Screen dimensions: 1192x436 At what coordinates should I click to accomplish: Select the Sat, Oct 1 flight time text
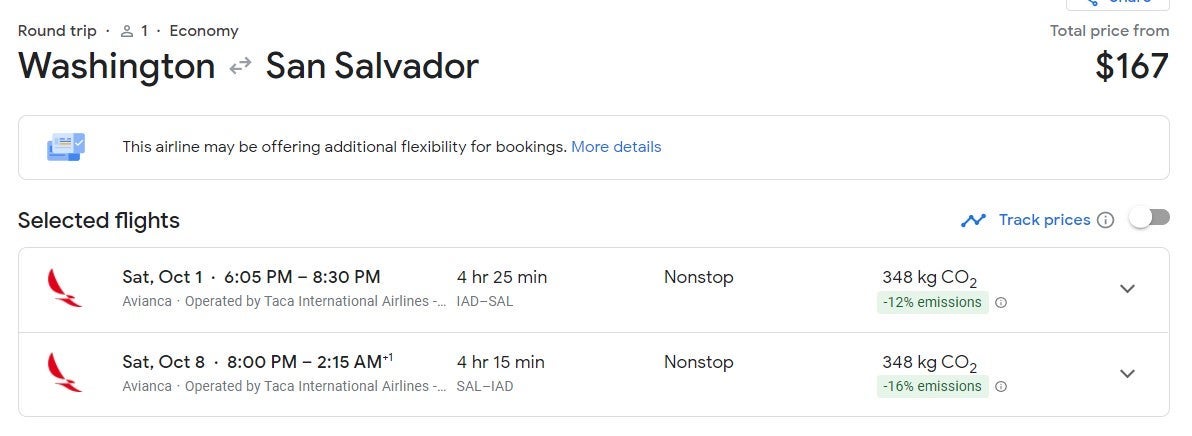point(251,277)
